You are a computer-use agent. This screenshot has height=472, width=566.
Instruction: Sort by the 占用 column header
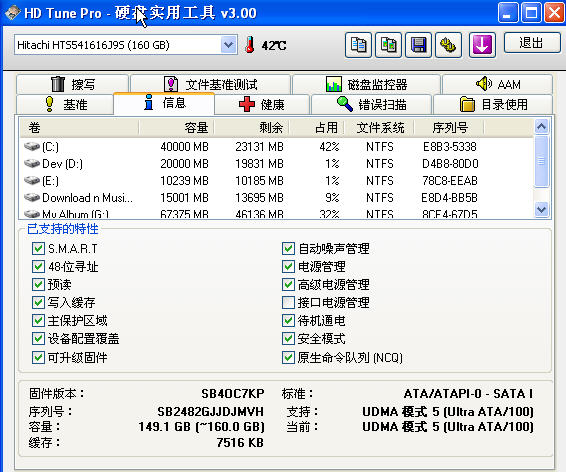point(317,127)
